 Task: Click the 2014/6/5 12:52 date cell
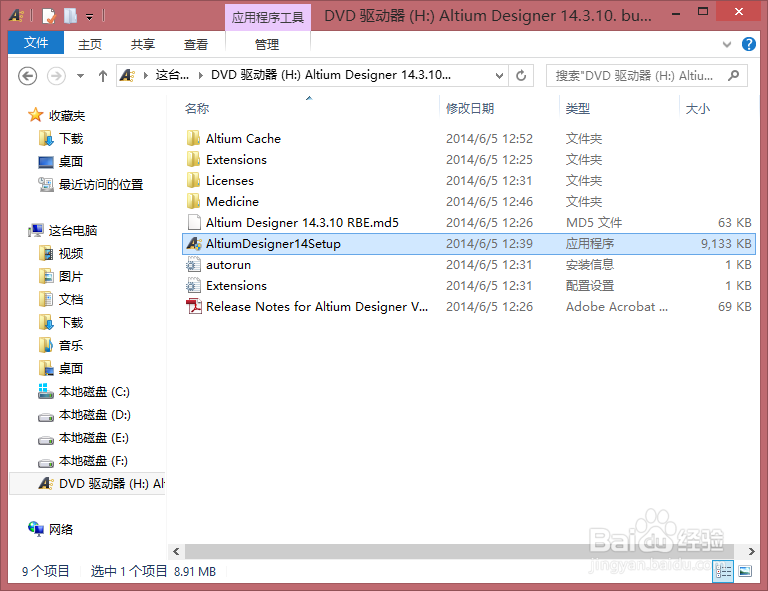point(489,139)
